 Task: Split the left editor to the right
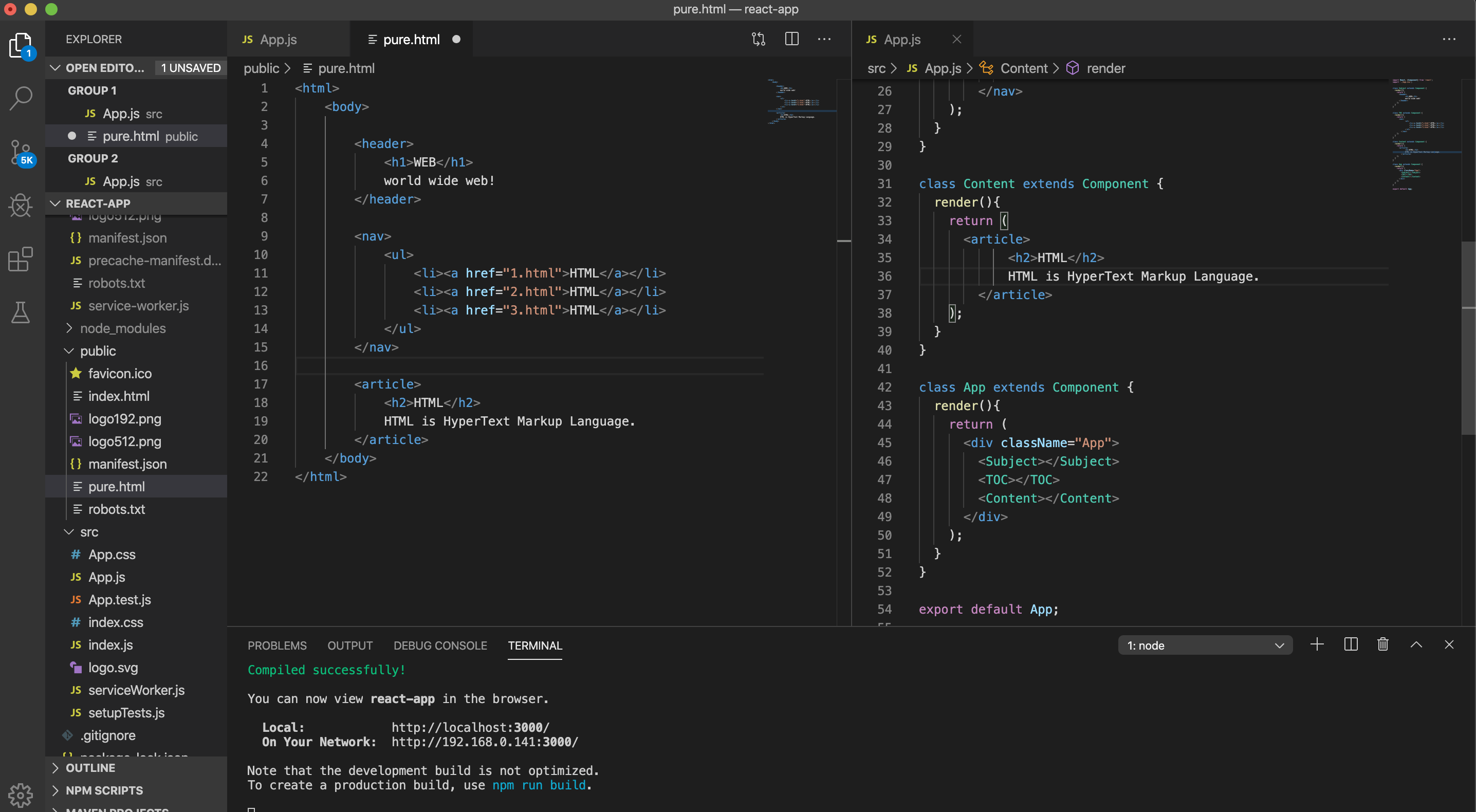[791, 39]
